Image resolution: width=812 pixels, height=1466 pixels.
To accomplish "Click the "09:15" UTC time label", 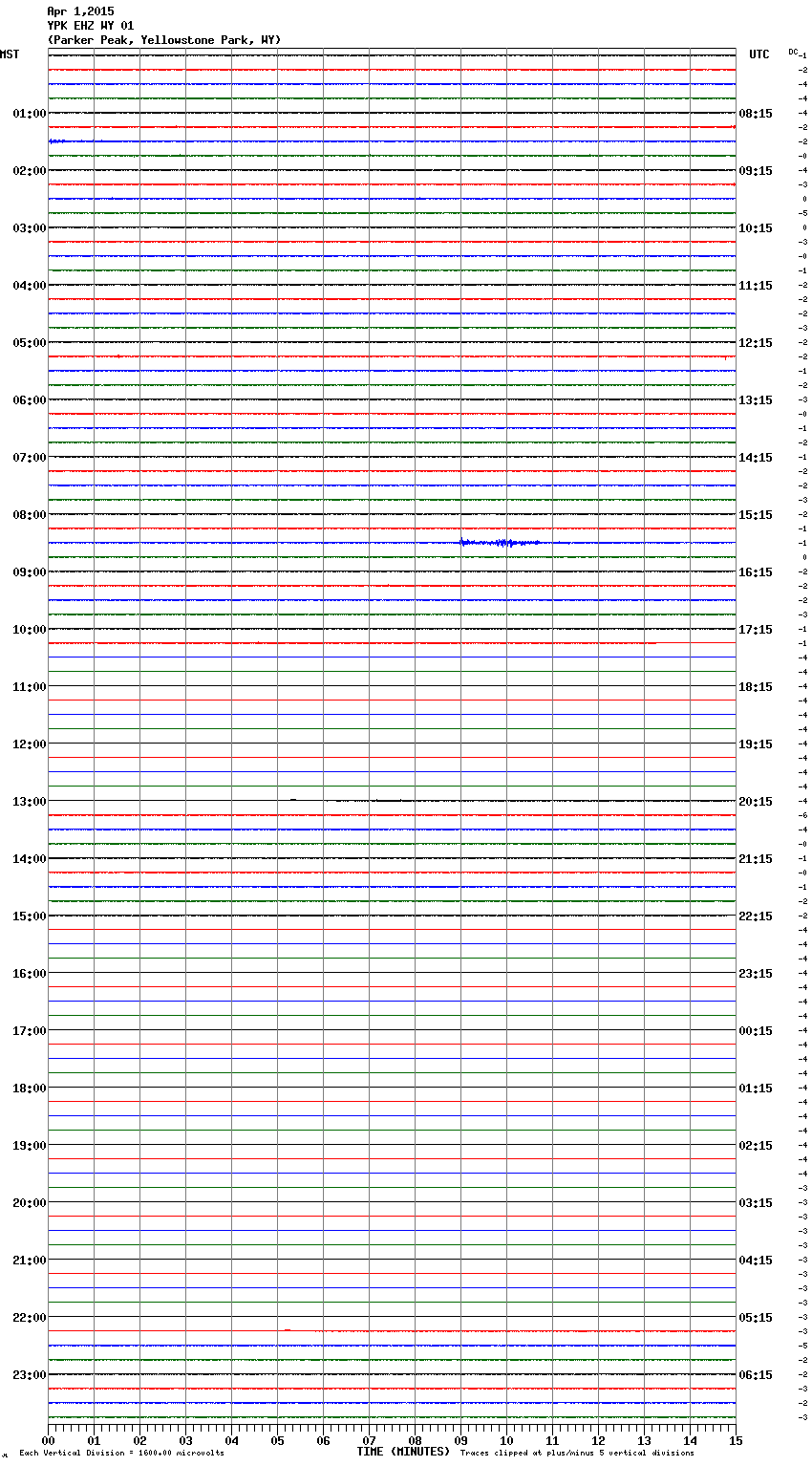I will click(x=756, y=171).
